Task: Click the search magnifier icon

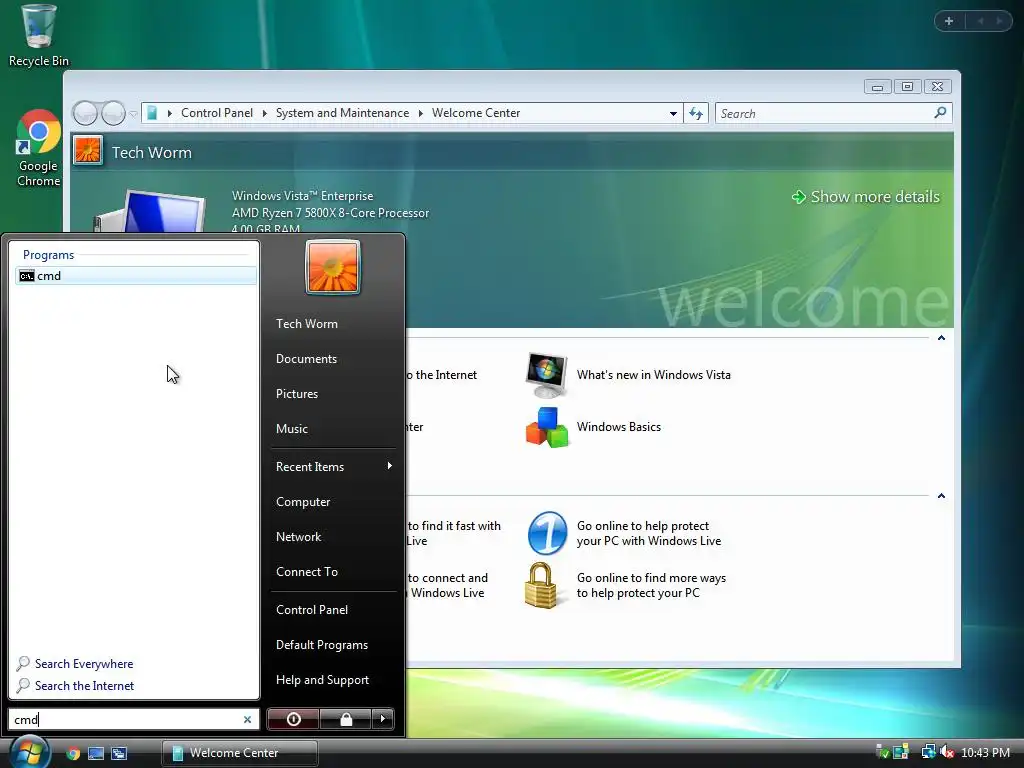Action: click(940, 113)
